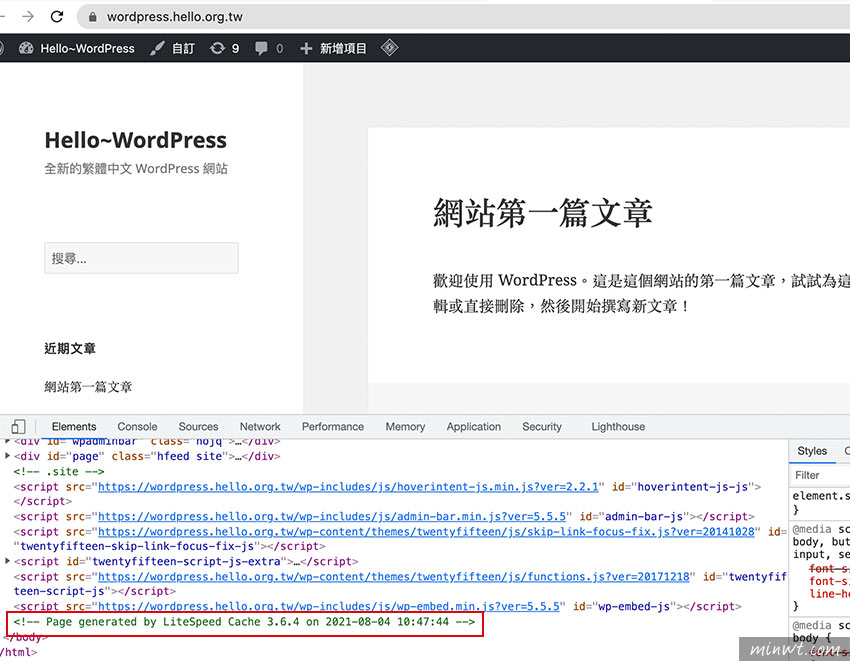Open the Lighthouse tab
The height and width of the screenshot is (661, 850).
pyautogui.click(x=618, y=427)
